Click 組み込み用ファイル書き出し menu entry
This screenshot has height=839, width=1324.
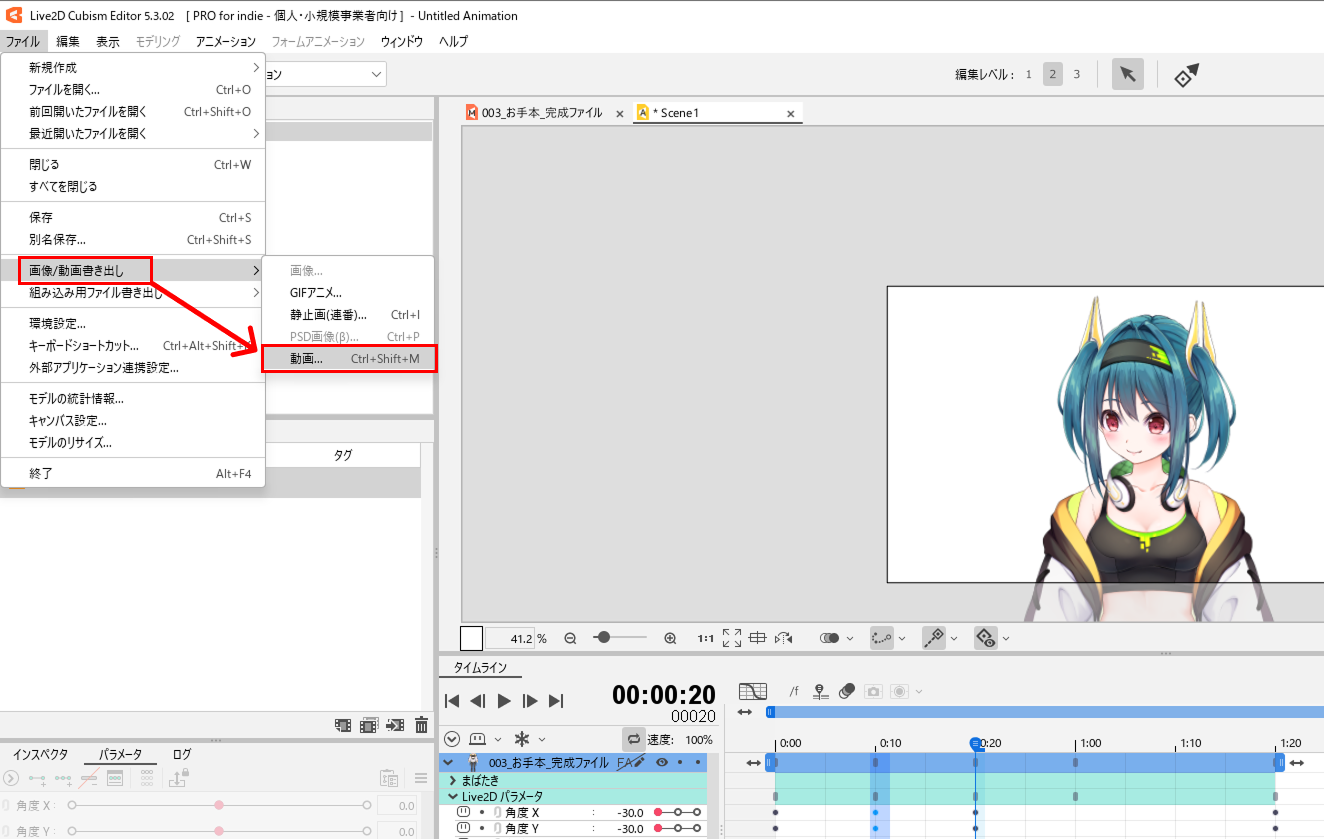(133, 292)
